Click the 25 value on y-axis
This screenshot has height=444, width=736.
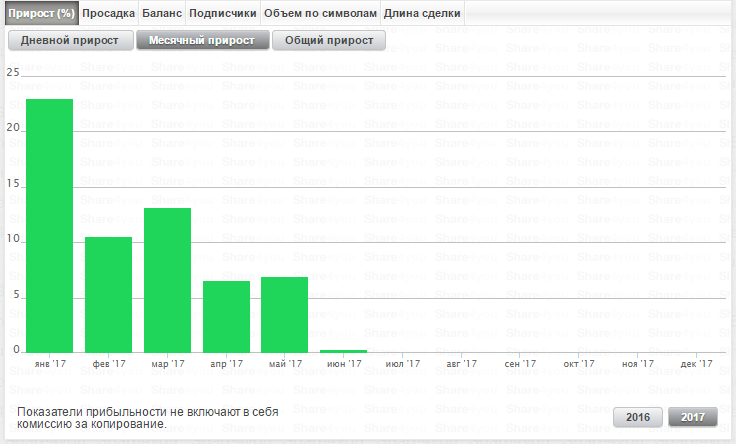13,72
